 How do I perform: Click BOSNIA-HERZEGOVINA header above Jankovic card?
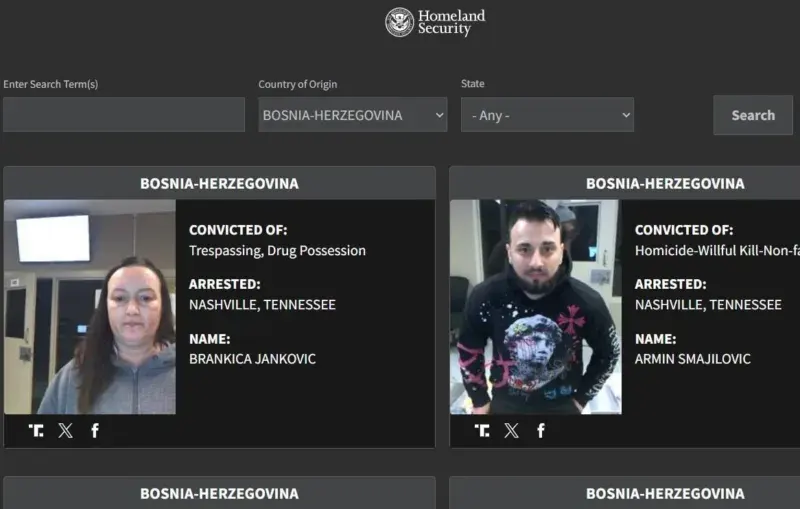[219, 184]
